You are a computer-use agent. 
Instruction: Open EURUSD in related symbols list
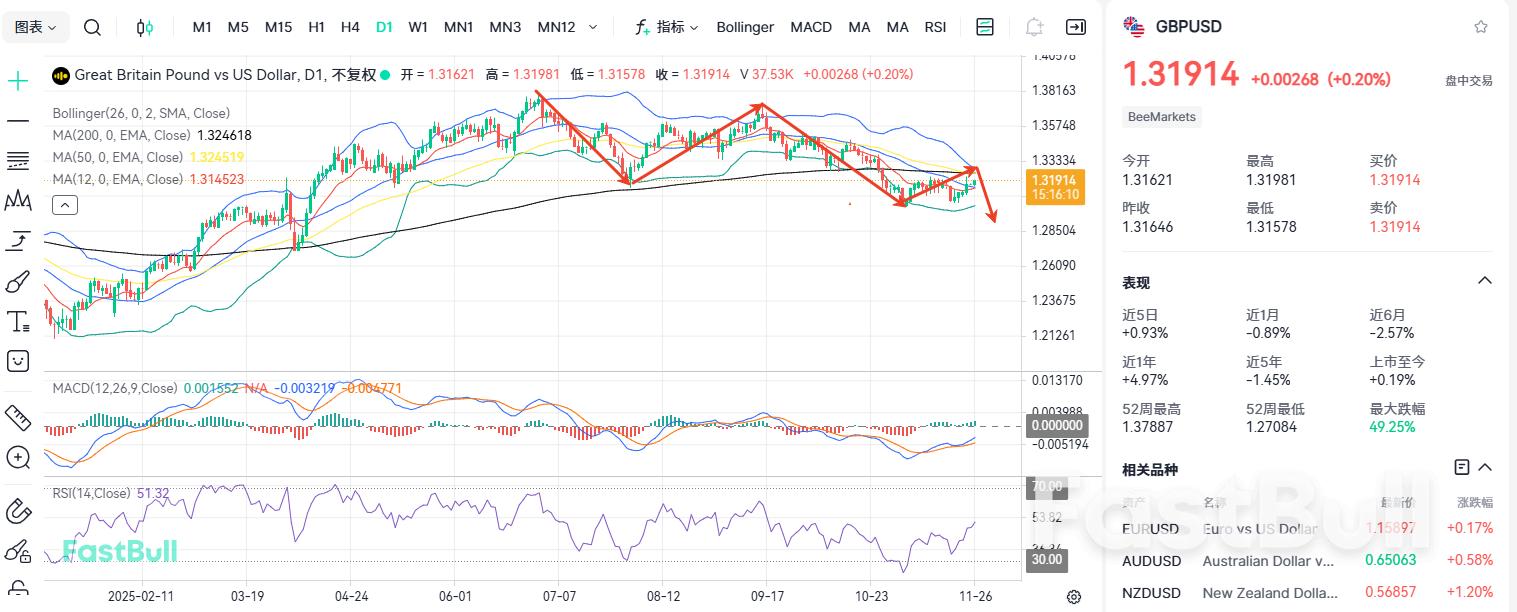tap(1150, 528)
